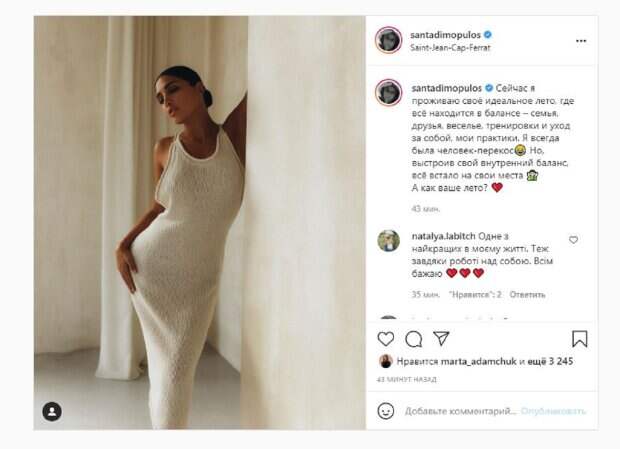Like the post with heart icon
Screen dimensions: 620x449
pos(386,339)
